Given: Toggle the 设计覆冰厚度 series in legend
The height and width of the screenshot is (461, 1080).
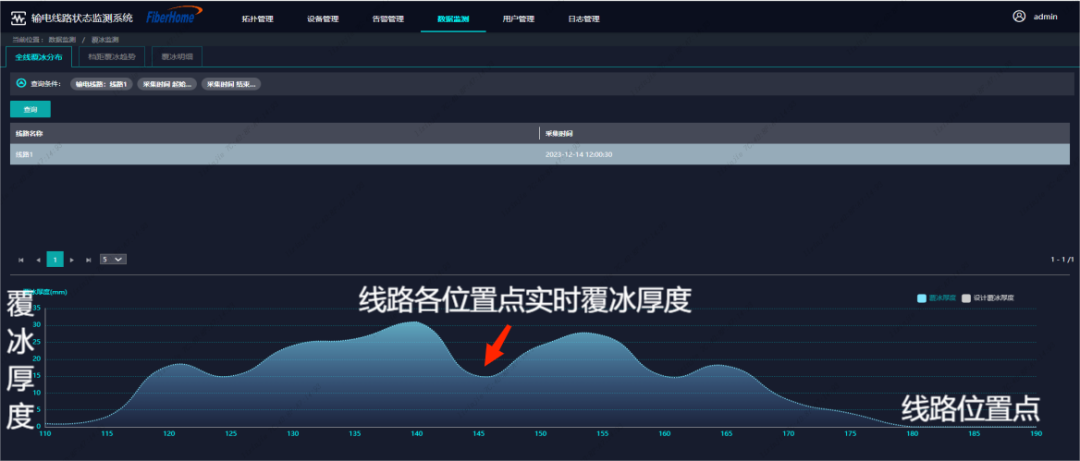Looking at the screenshot, I should [x=988, y=298].
